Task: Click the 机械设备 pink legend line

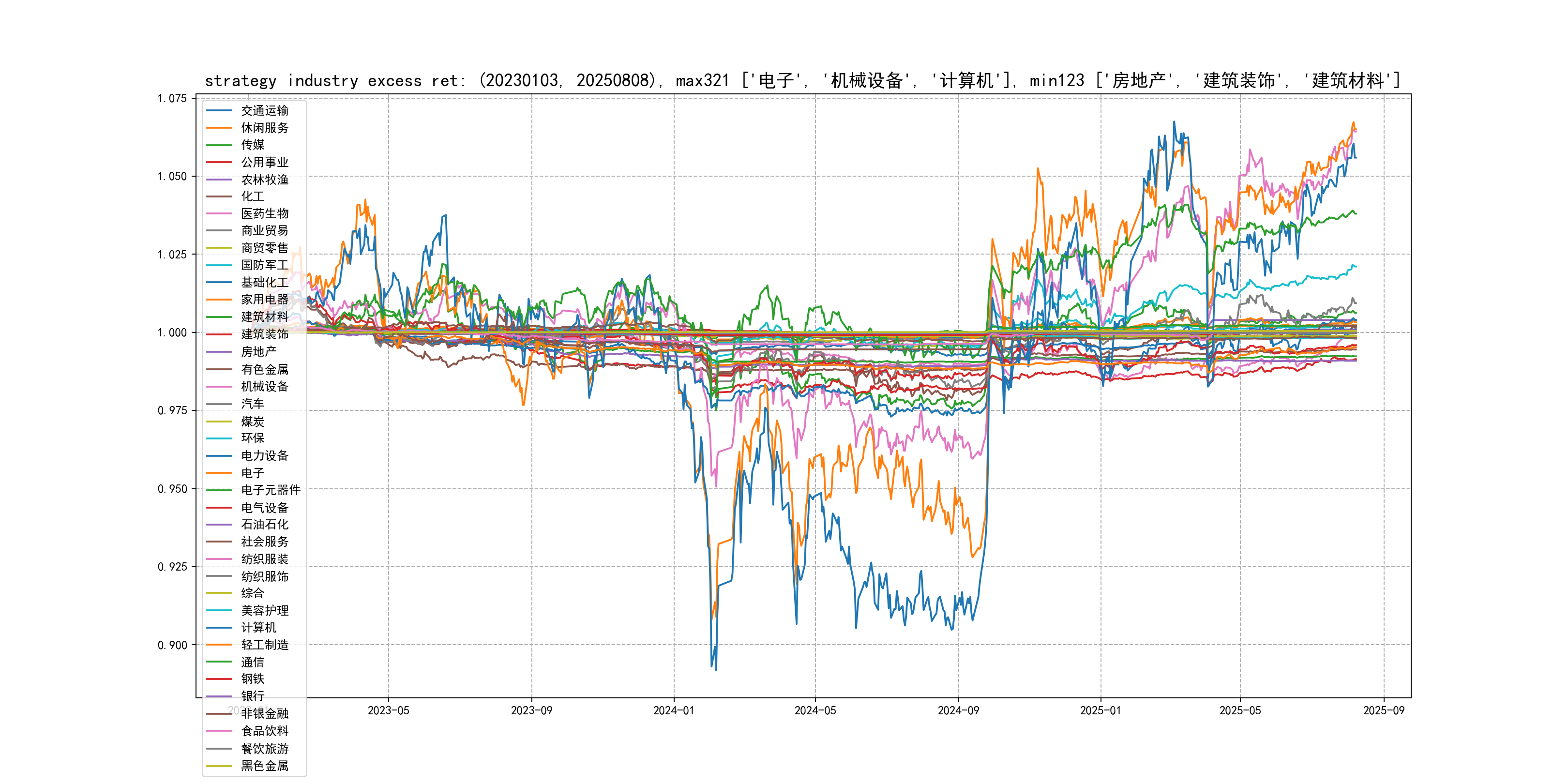Action: pos(219,387)
